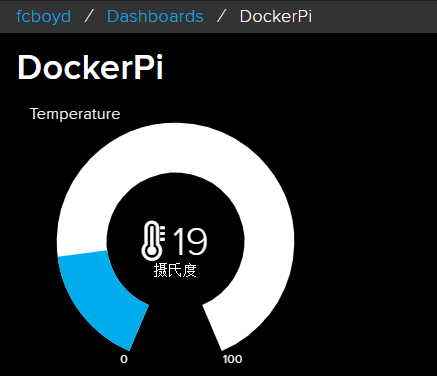Click the slash separator after fcboyd
The height and width of the screenshot is (376, 437).
(89, 16)
